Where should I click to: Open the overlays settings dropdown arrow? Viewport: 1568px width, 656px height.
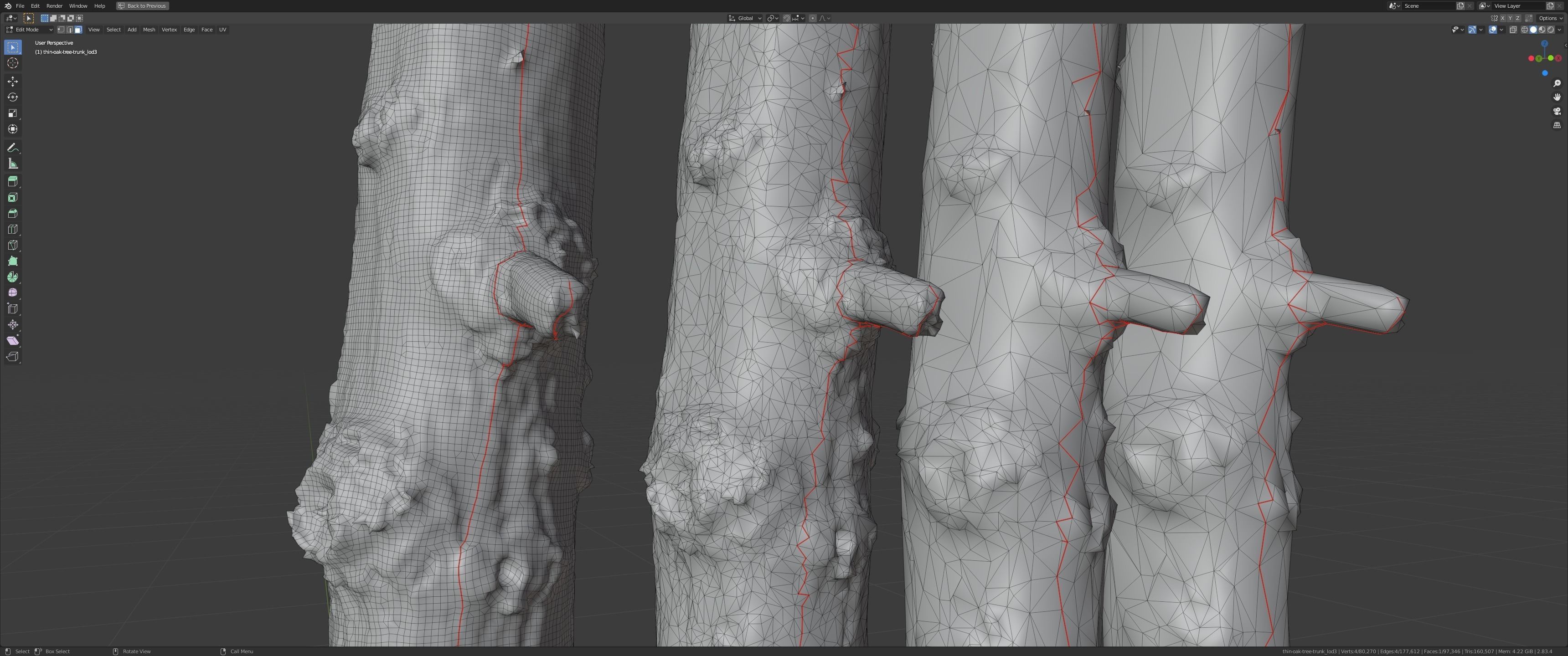(1501, 29)
